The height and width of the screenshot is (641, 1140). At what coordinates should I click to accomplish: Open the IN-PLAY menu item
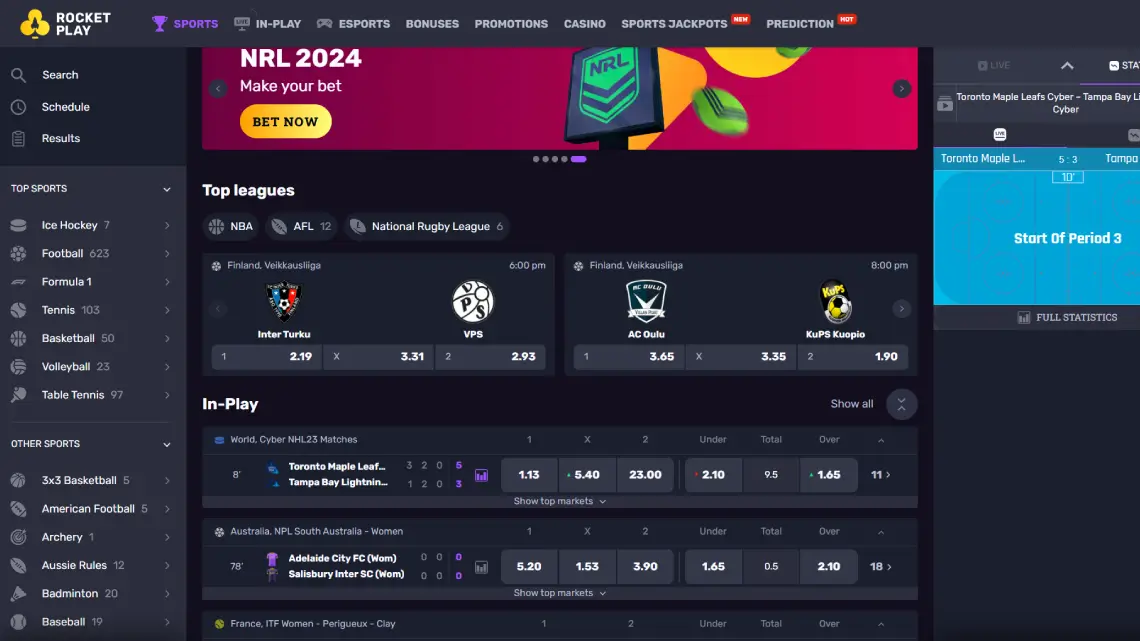pyautogui.click(x=268, y=23)
